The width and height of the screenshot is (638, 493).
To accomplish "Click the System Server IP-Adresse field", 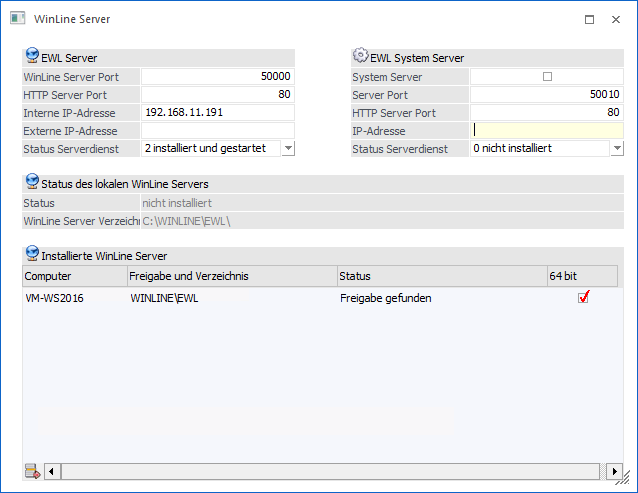I will point(547,130).
